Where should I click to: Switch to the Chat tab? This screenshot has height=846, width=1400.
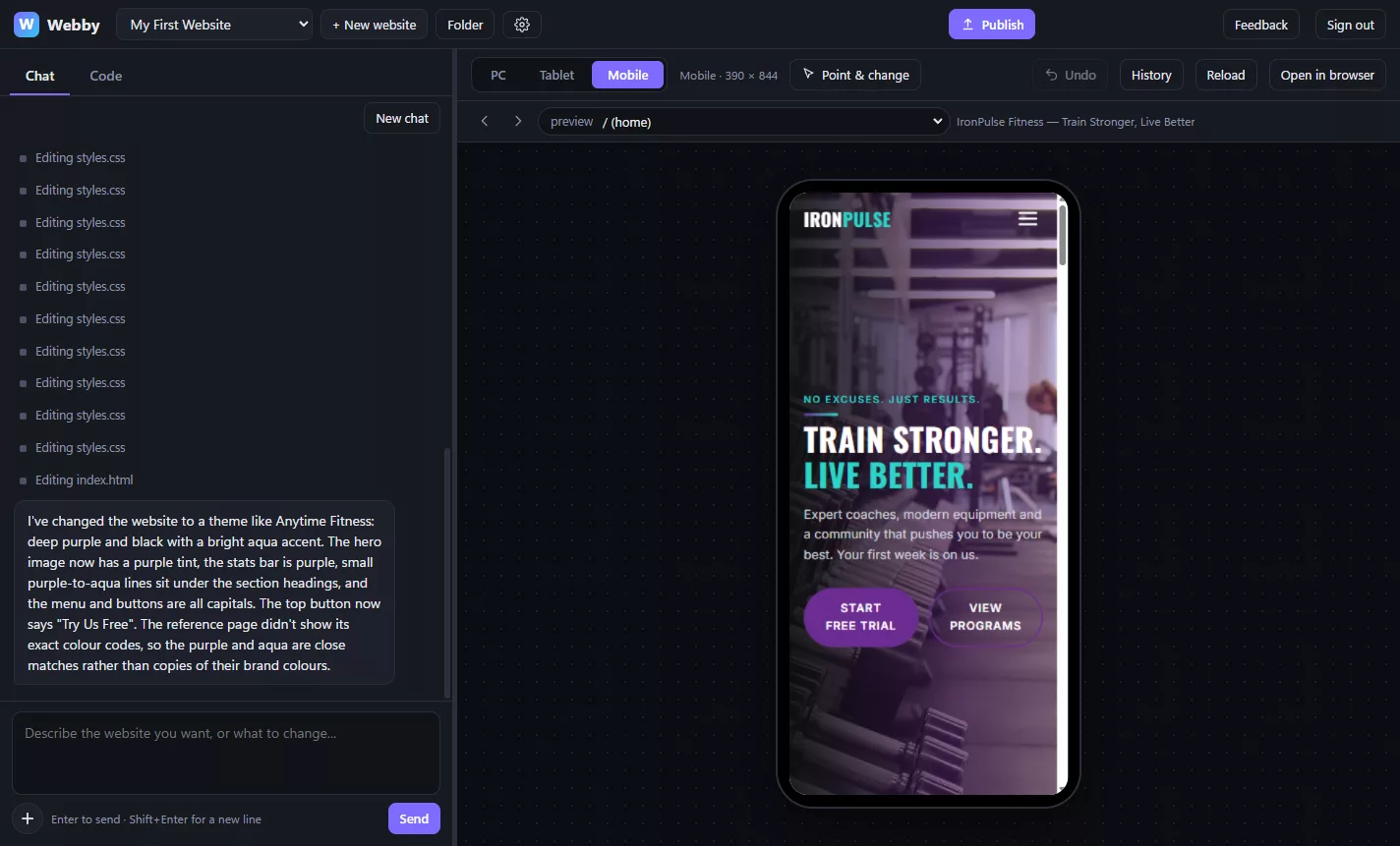click(40, 76)
